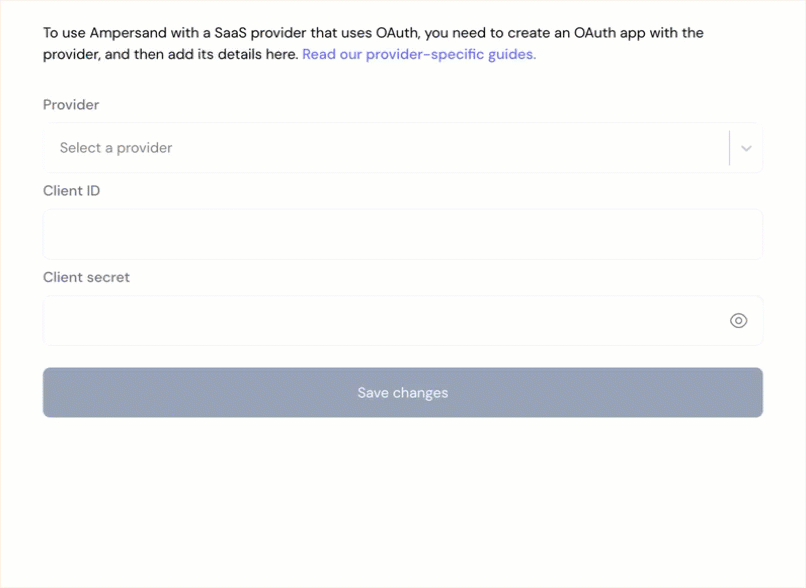806x588 pixels.
Task: Open the dropdown arrow next to Select a provider
Action: [x=745, y=147]
